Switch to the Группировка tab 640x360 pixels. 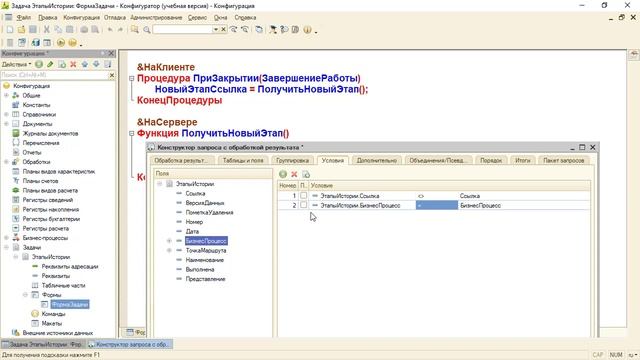tap(292, 160)
